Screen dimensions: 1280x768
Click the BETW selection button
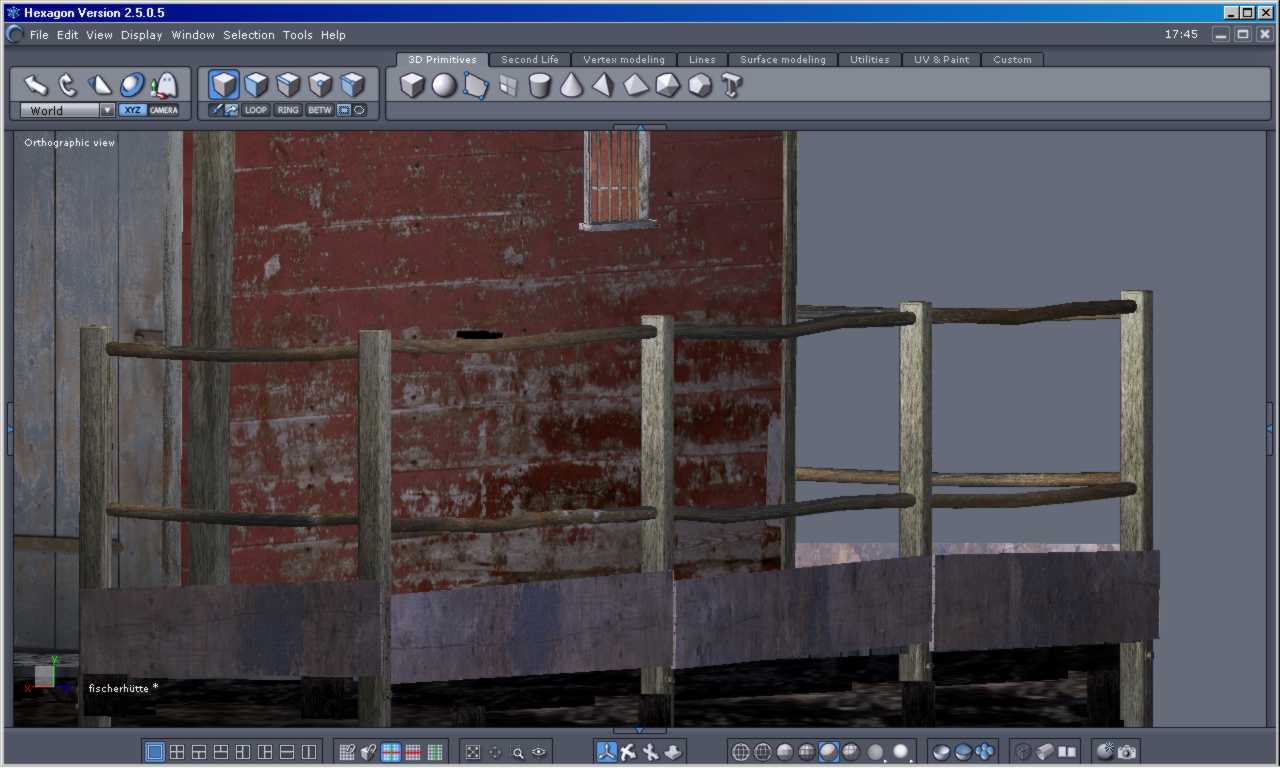coord(320,110)
